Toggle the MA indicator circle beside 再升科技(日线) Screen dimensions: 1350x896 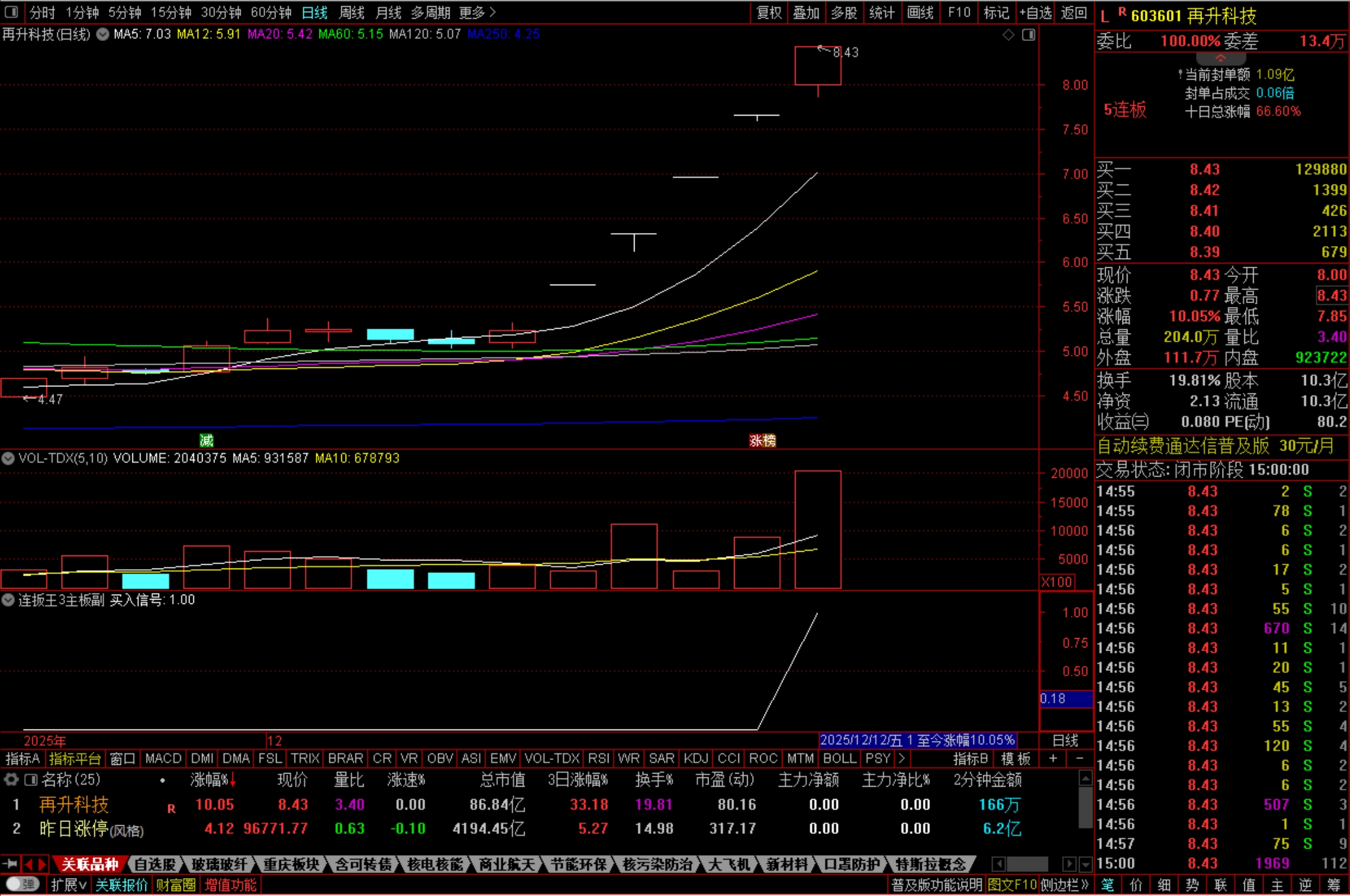[103, 35]
